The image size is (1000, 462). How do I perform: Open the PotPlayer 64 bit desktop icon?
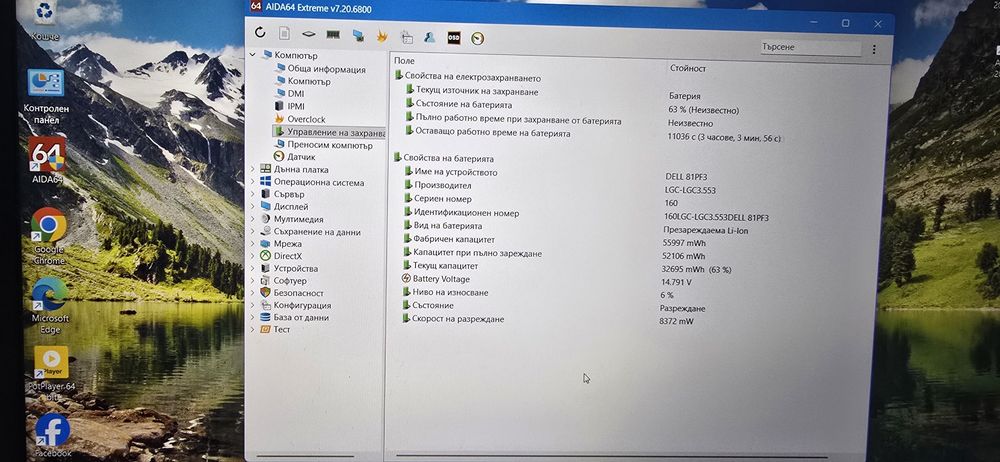click(51, 373)
